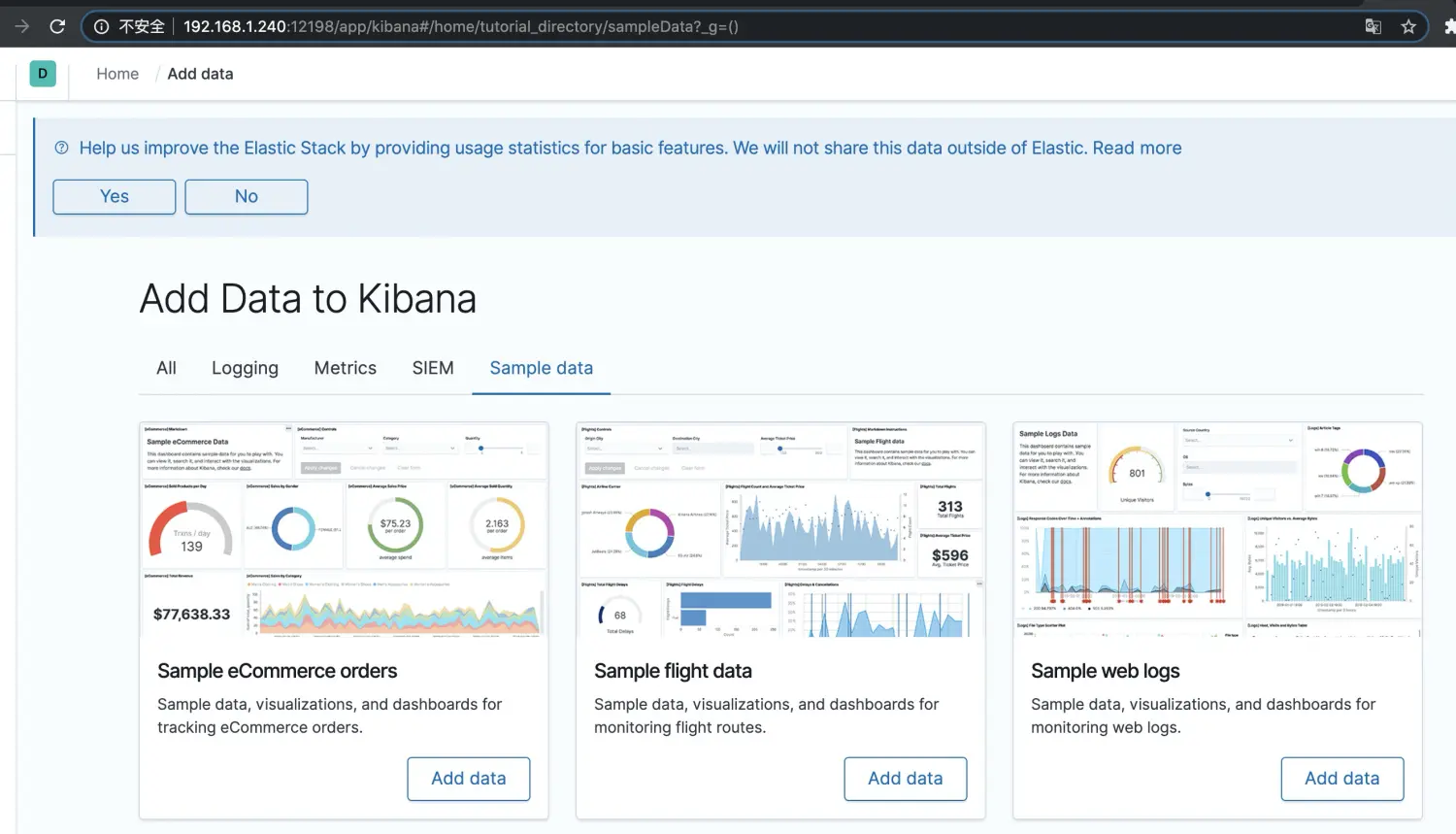The height and width of the screenshot is (834, 1456).
Task: Click Yes to share usage statistics
Action: (x=115, y=196)
